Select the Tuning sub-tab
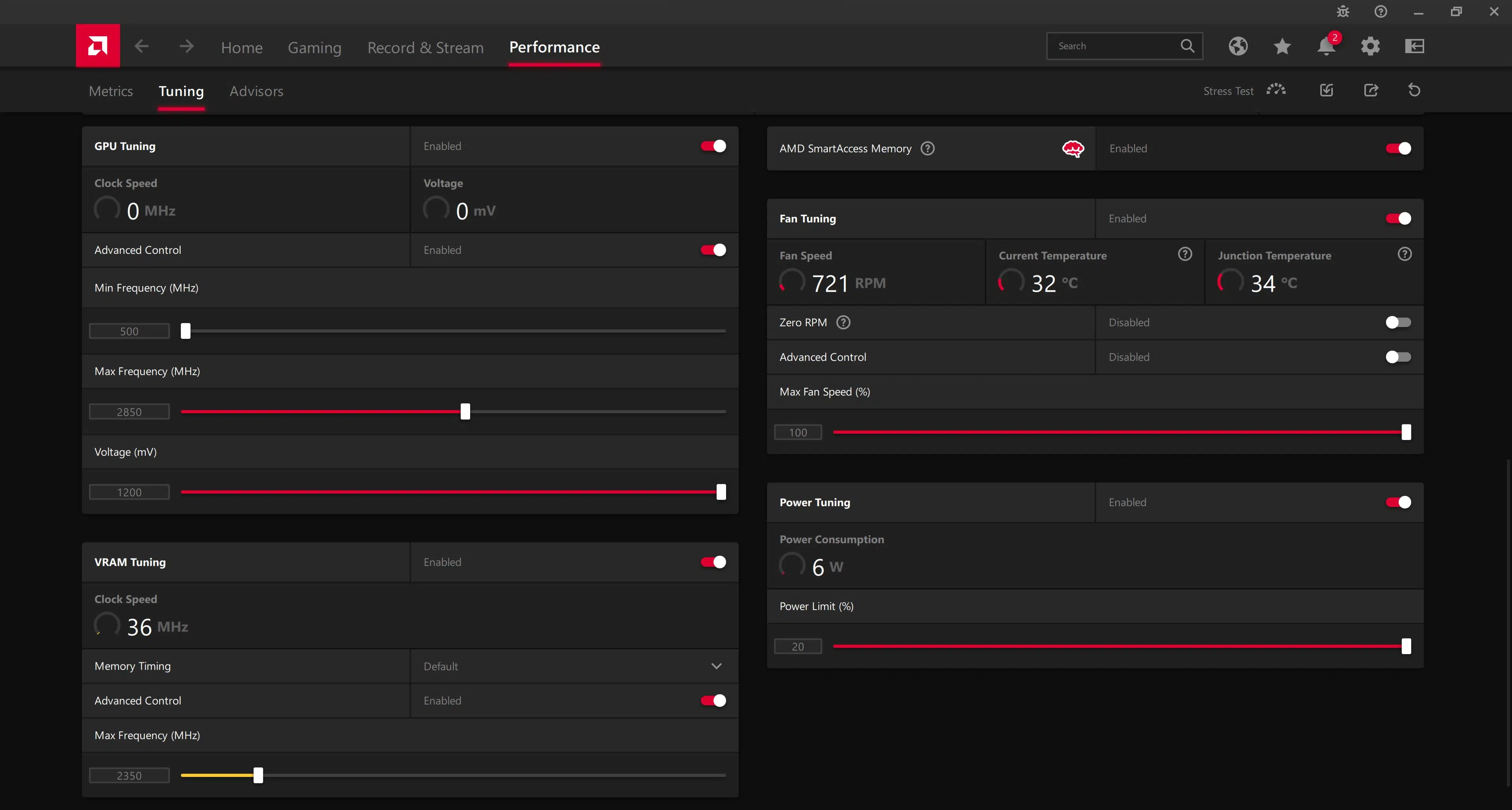Screen dimensions: 1512x810 click(x=182, y=91)
